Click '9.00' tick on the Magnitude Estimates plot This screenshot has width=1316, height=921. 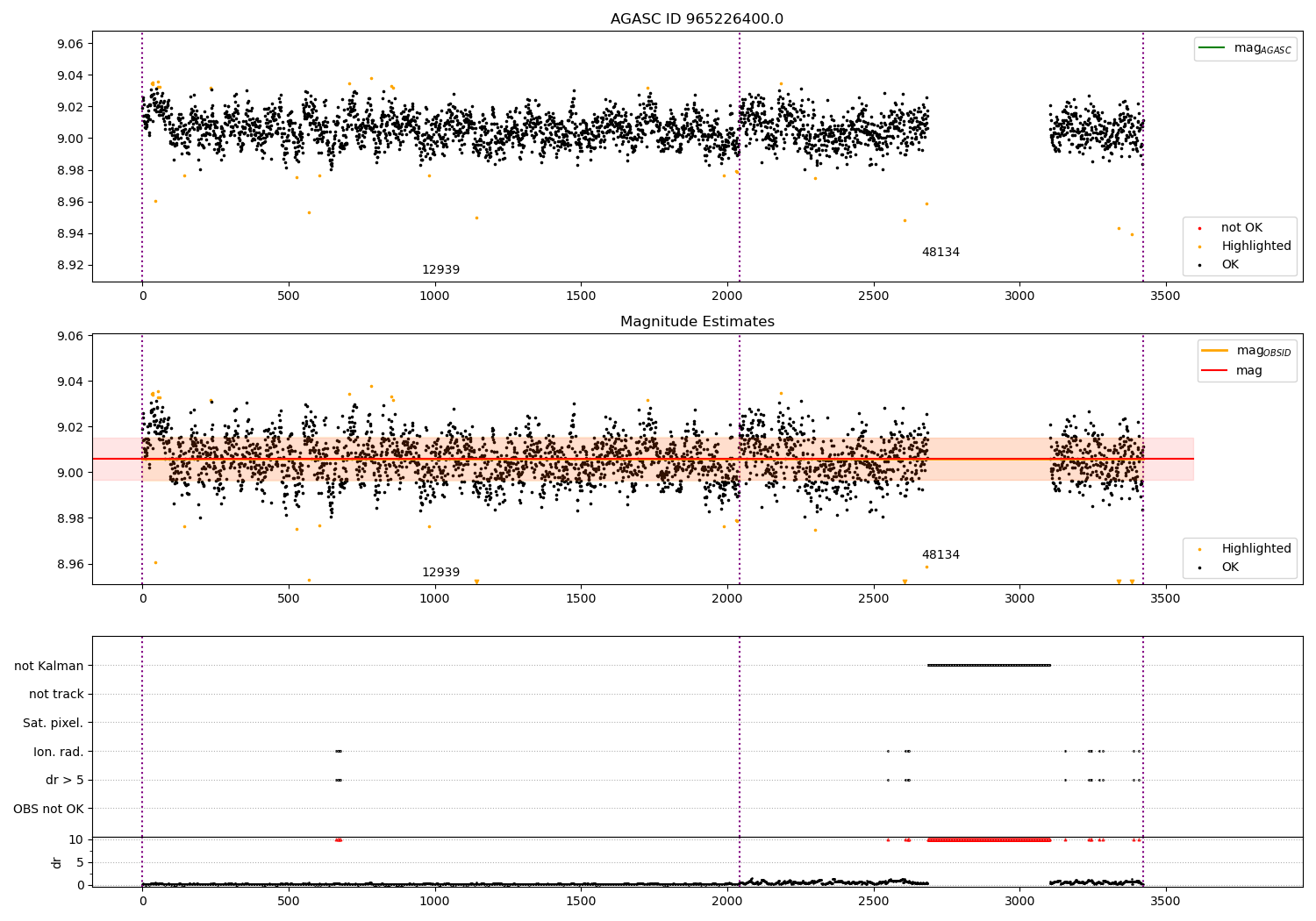tap(70, 474)
